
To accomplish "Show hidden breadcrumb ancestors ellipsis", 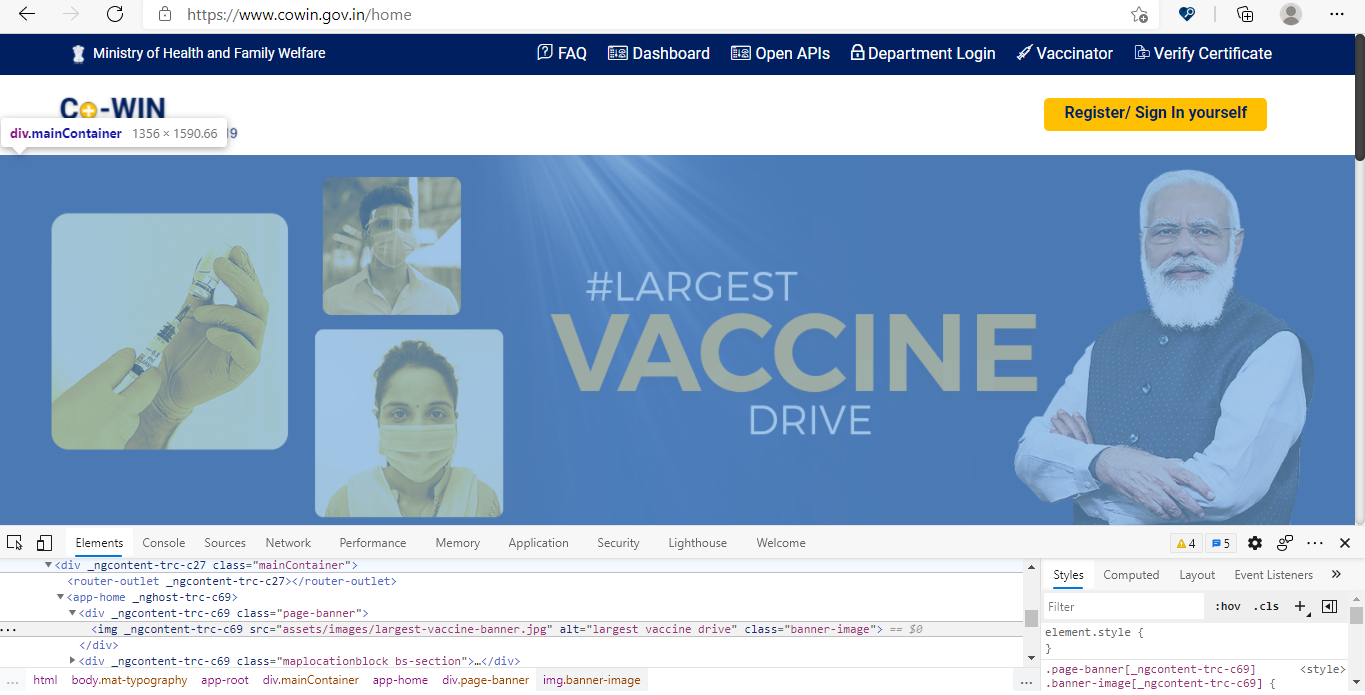I will point(12,680).
